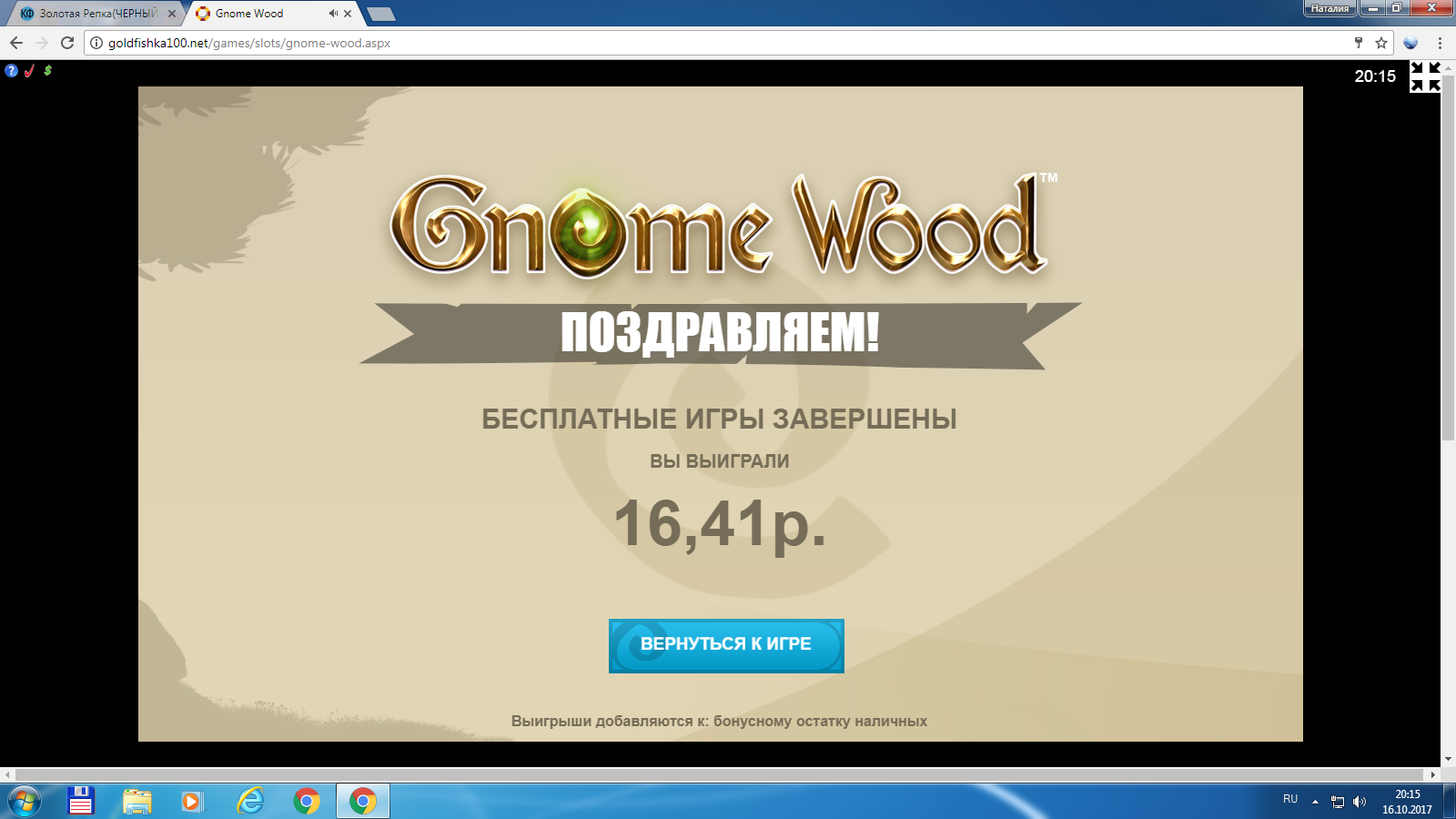The width and height of the screenshot is (1456, 819).
Task: Click the Выигрыши добавляются к note text
Action: coord(719,722)
